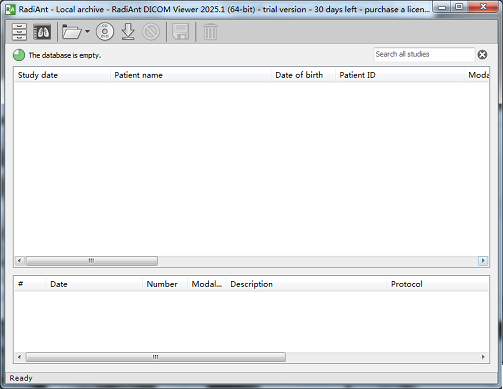Screen dimensions: 503x389
Task: Maximize the RadiAnt window
Action: 459,7
